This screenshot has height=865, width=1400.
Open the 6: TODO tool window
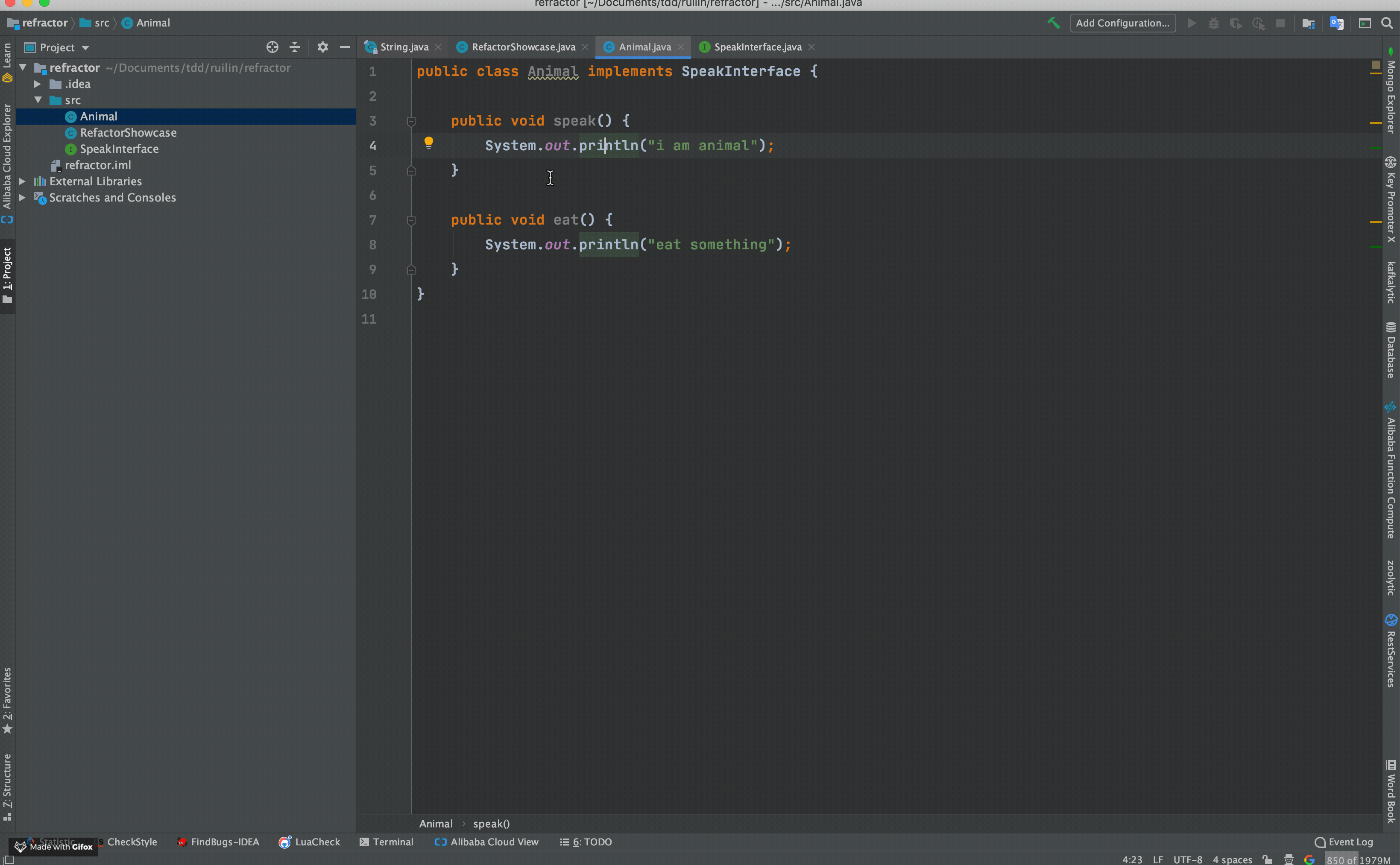(586, 842)
